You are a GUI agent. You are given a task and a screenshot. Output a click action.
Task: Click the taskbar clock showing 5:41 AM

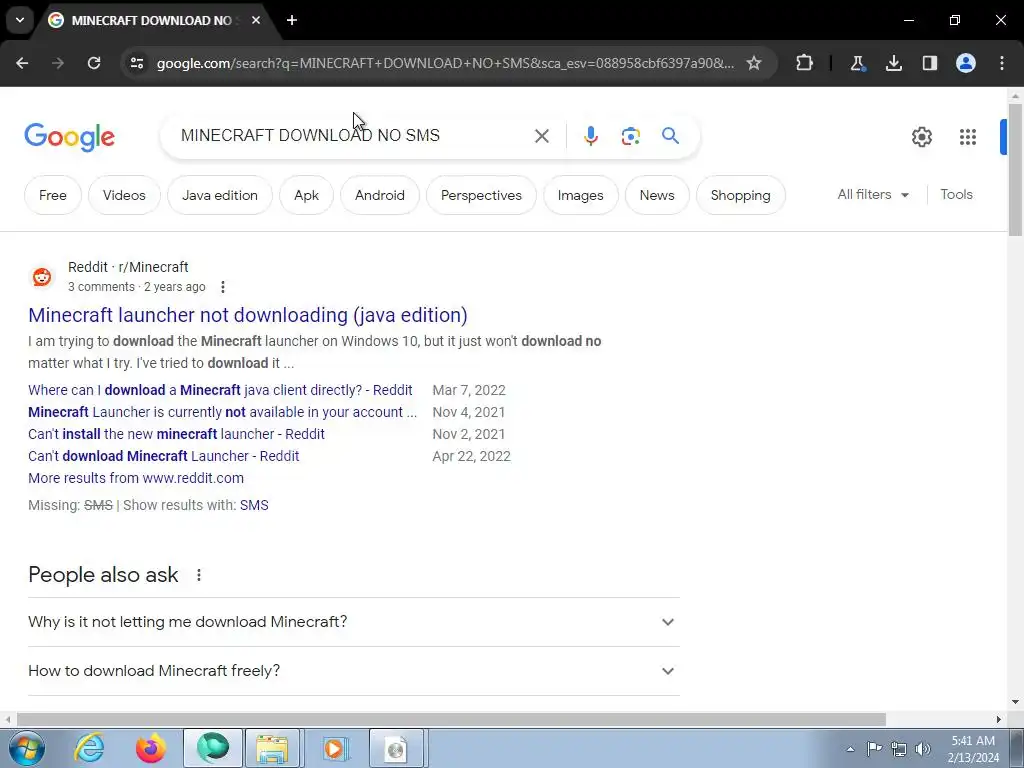pyautogui.click(x=973, y=749)
